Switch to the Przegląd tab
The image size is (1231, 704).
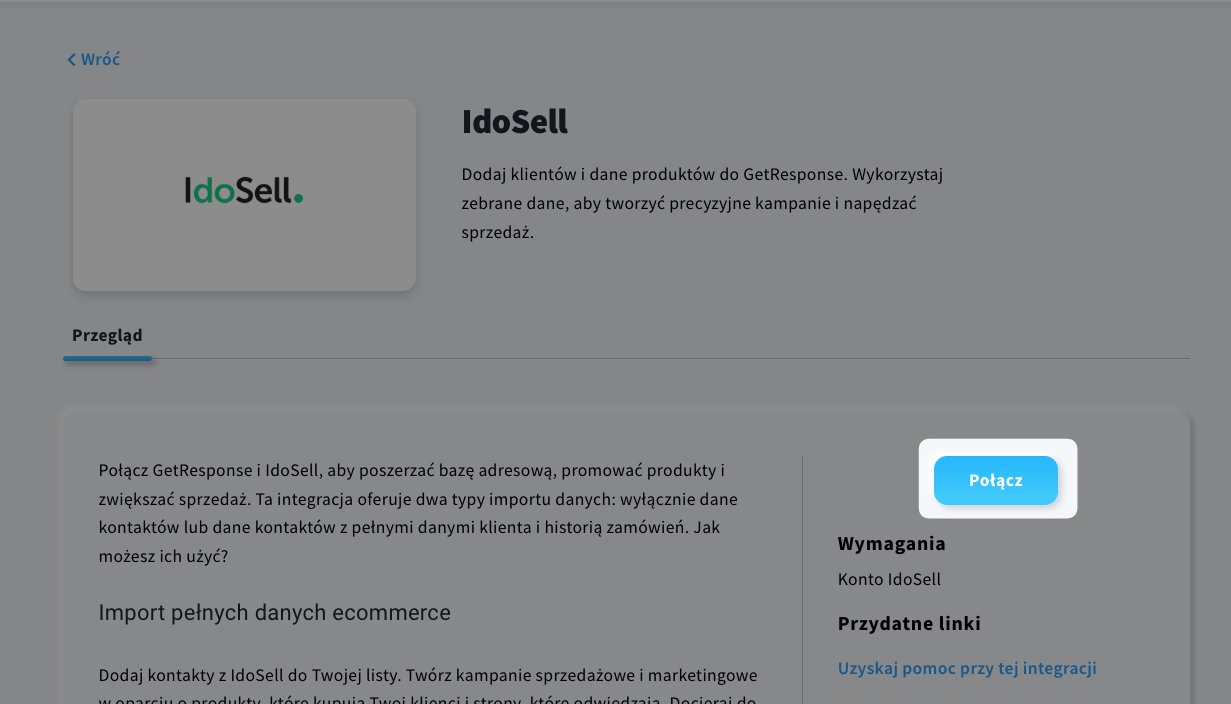point(107,335)
